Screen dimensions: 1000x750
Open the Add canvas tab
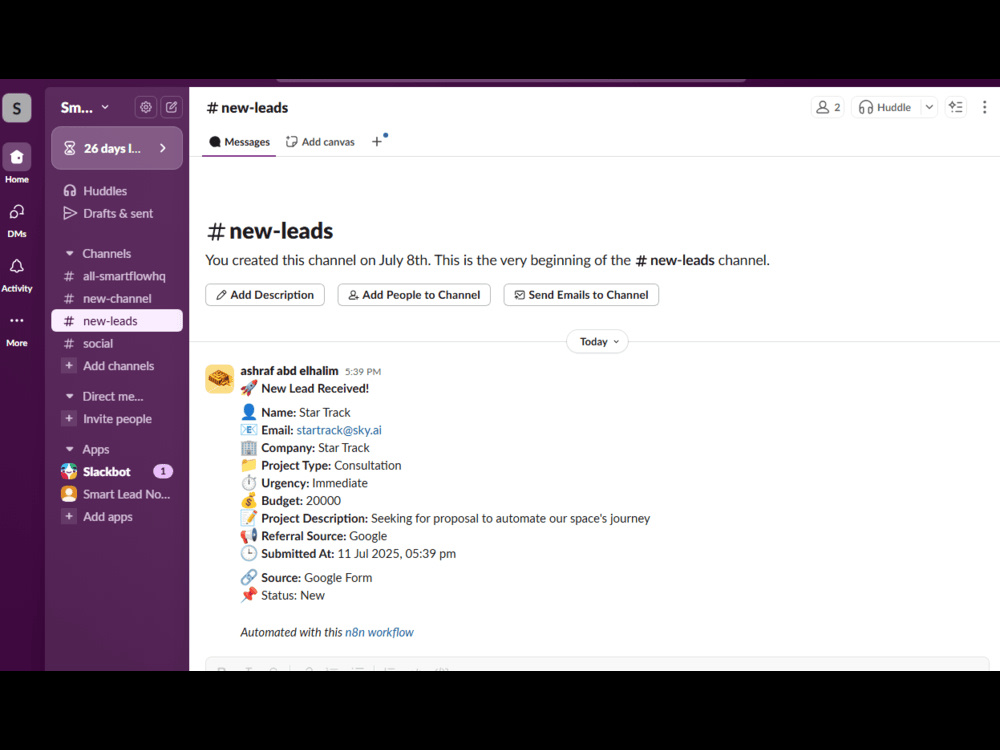coord(320,142)
